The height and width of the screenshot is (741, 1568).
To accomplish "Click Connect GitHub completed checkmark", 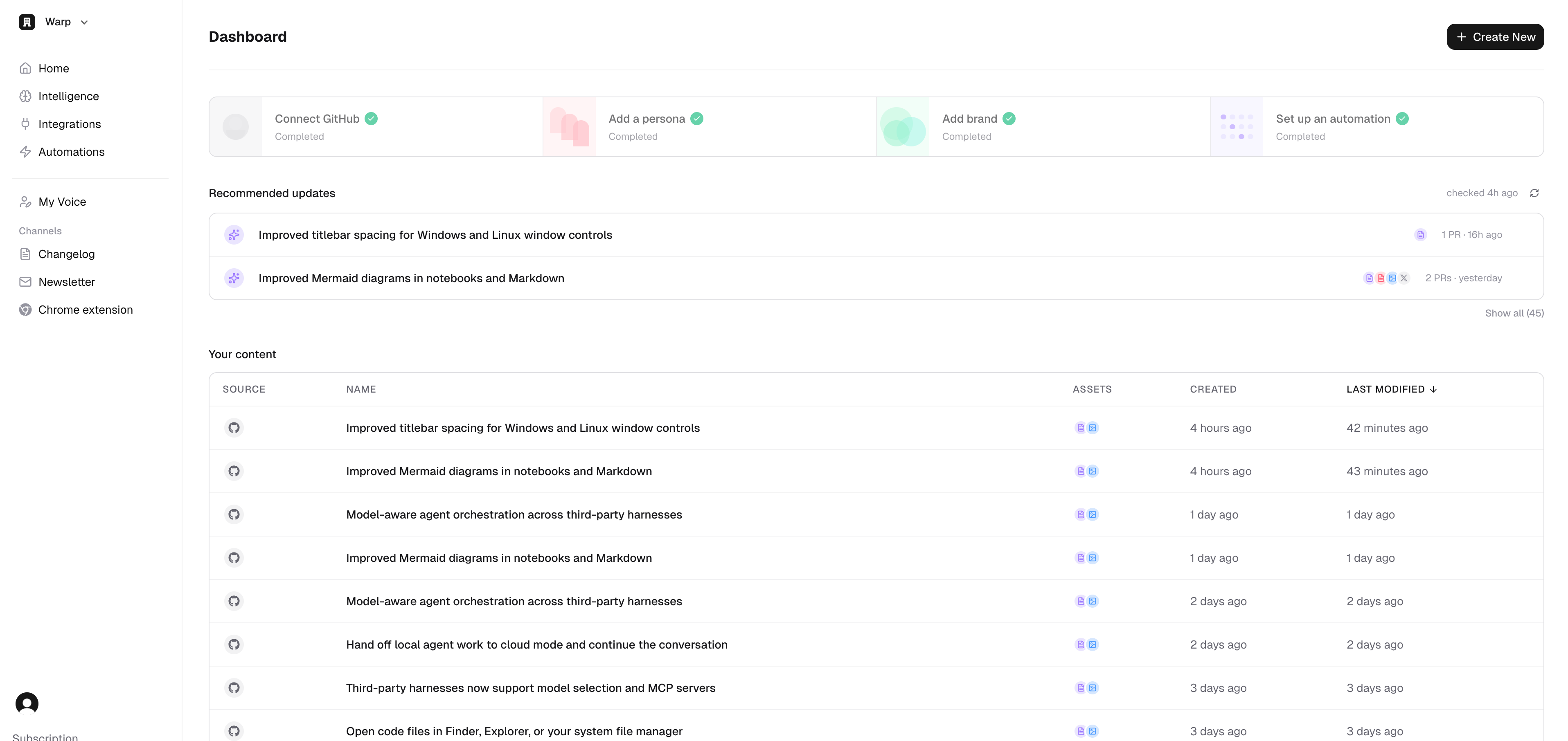I will coord(371,119).
